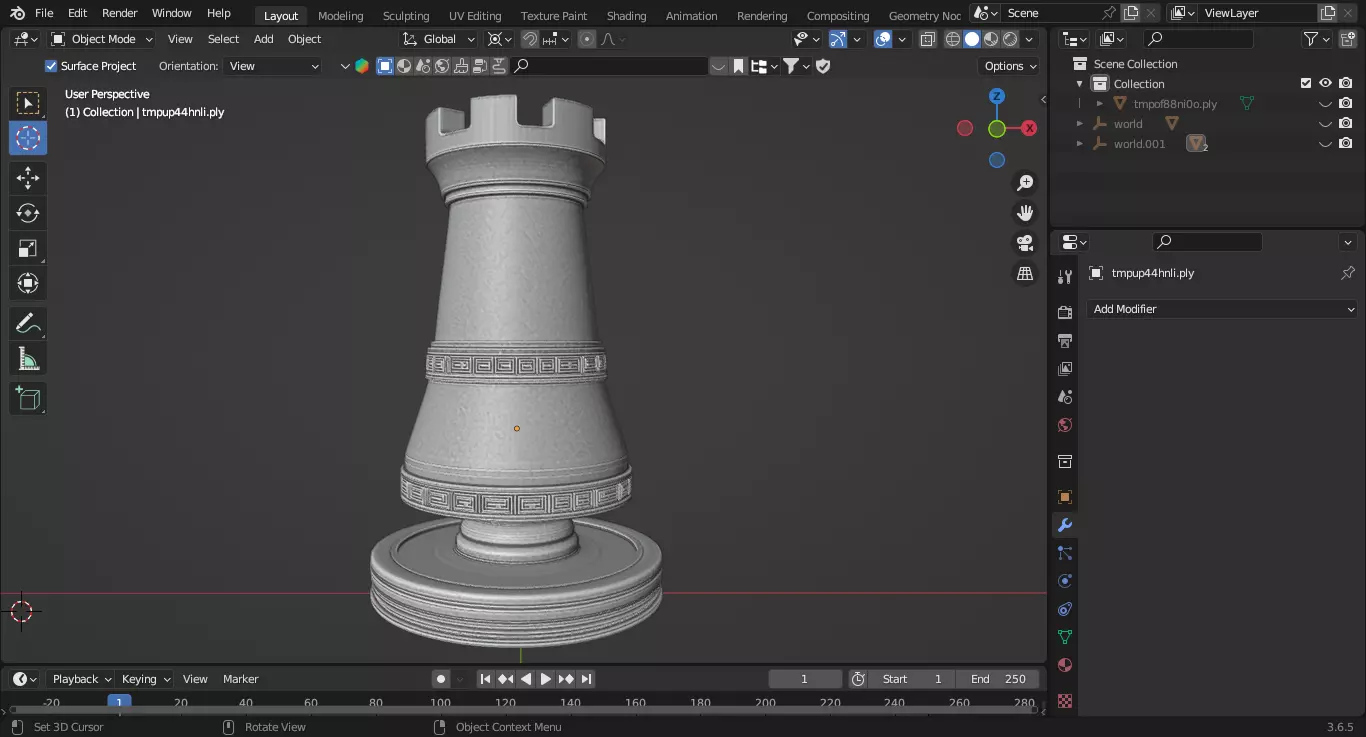1366x737 pixels.
Task: Toggle Collection exclude-from-view-layer checkbox
Action: (1305, 84)
